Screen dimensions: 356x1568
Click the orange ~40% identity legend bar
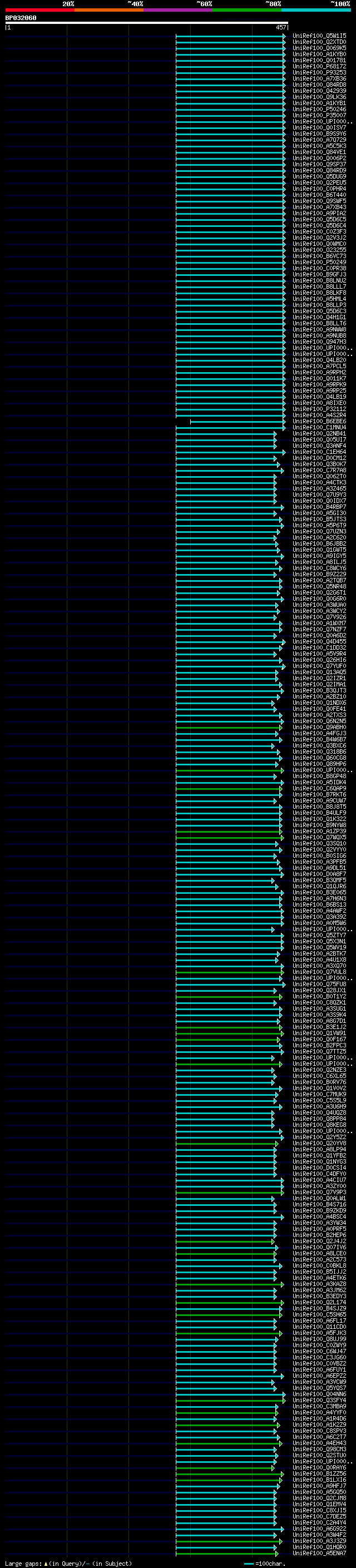point(109,10)
